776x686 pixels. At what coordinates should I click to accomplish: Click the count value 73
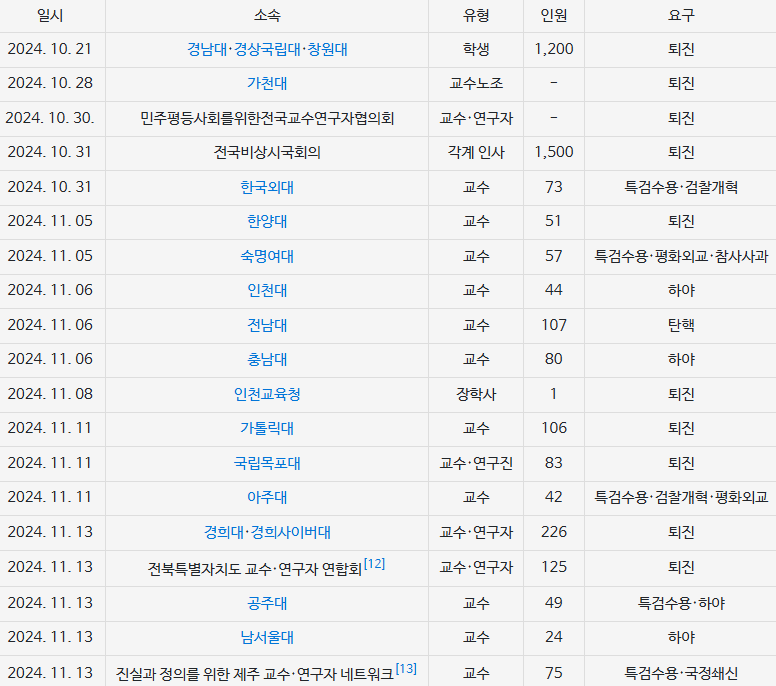click(x=554, y=187)
